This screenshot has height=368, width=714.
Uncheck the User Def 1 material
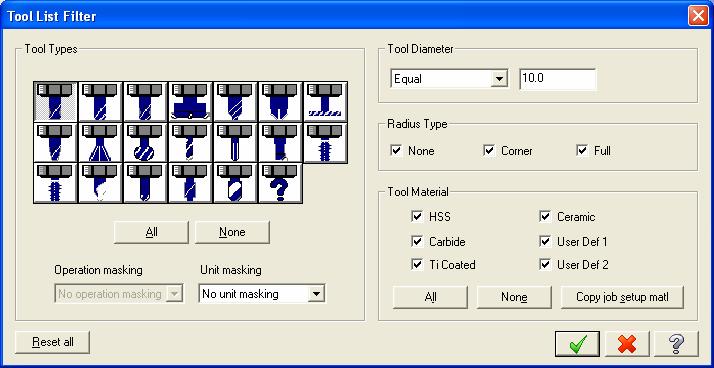tap(545, 241)
